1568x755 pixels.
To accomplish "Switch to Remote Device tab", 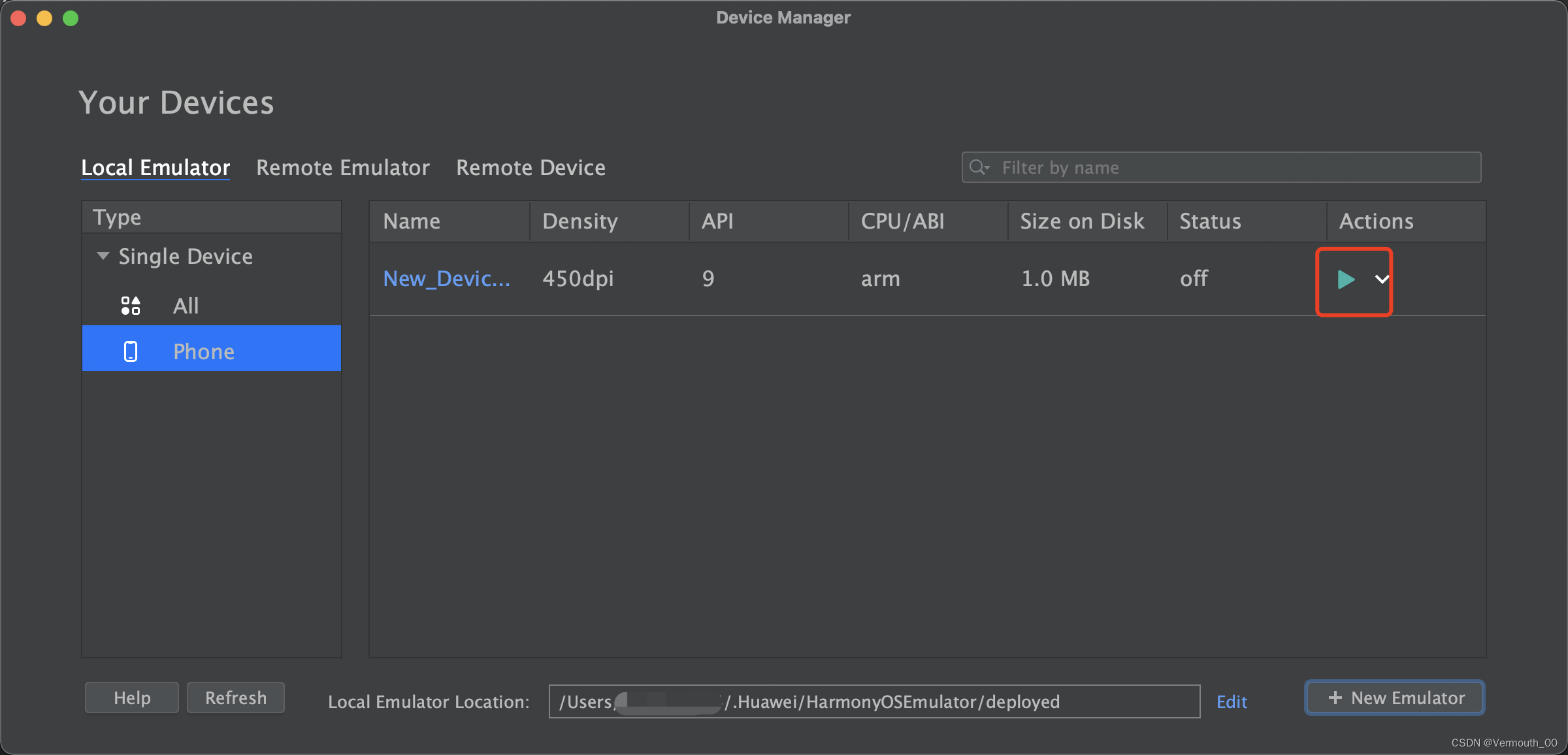I will tap(530, 167).
